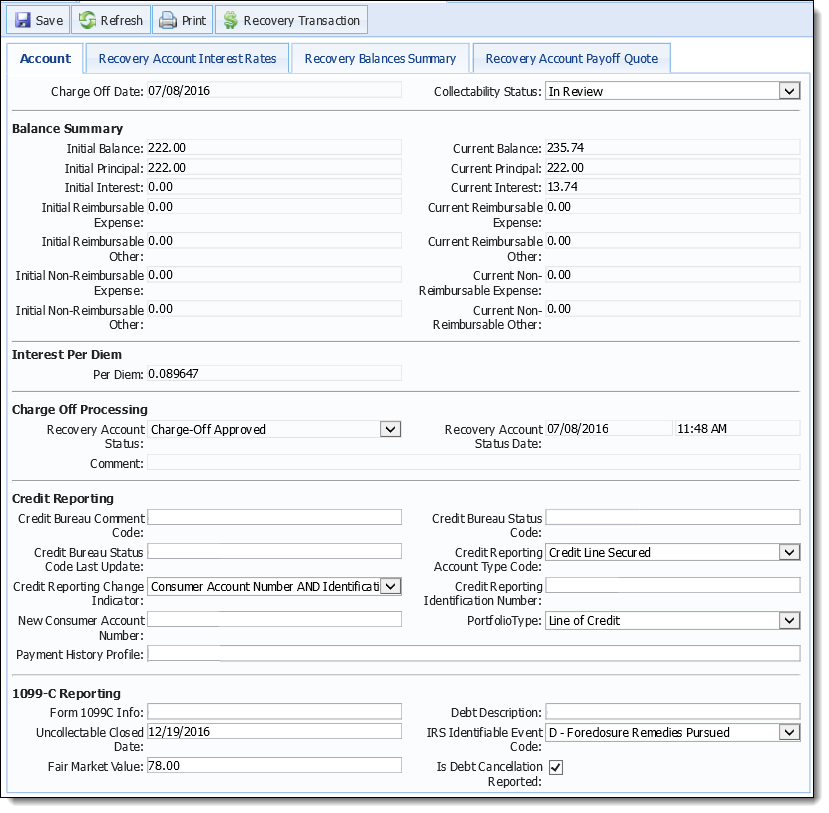Click Credit Bureau Status Code Last Update field
The height and width of the screenshot is (813, 829).
click(x=274, y=551)
